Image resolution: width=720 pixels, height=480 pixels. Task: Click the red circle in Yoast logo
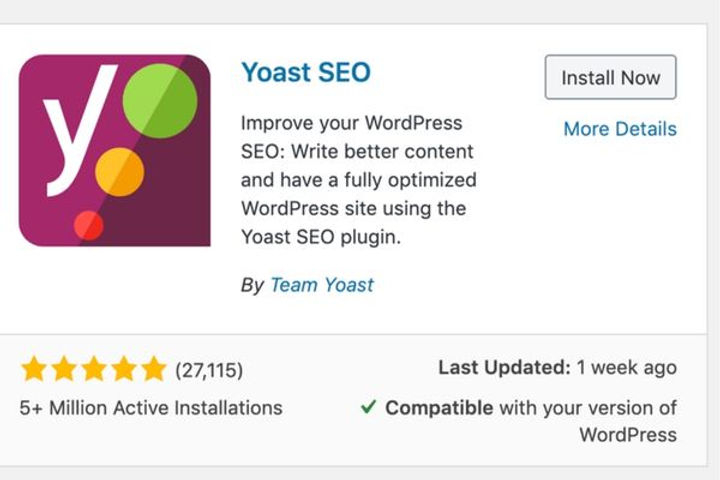point(89,226)
